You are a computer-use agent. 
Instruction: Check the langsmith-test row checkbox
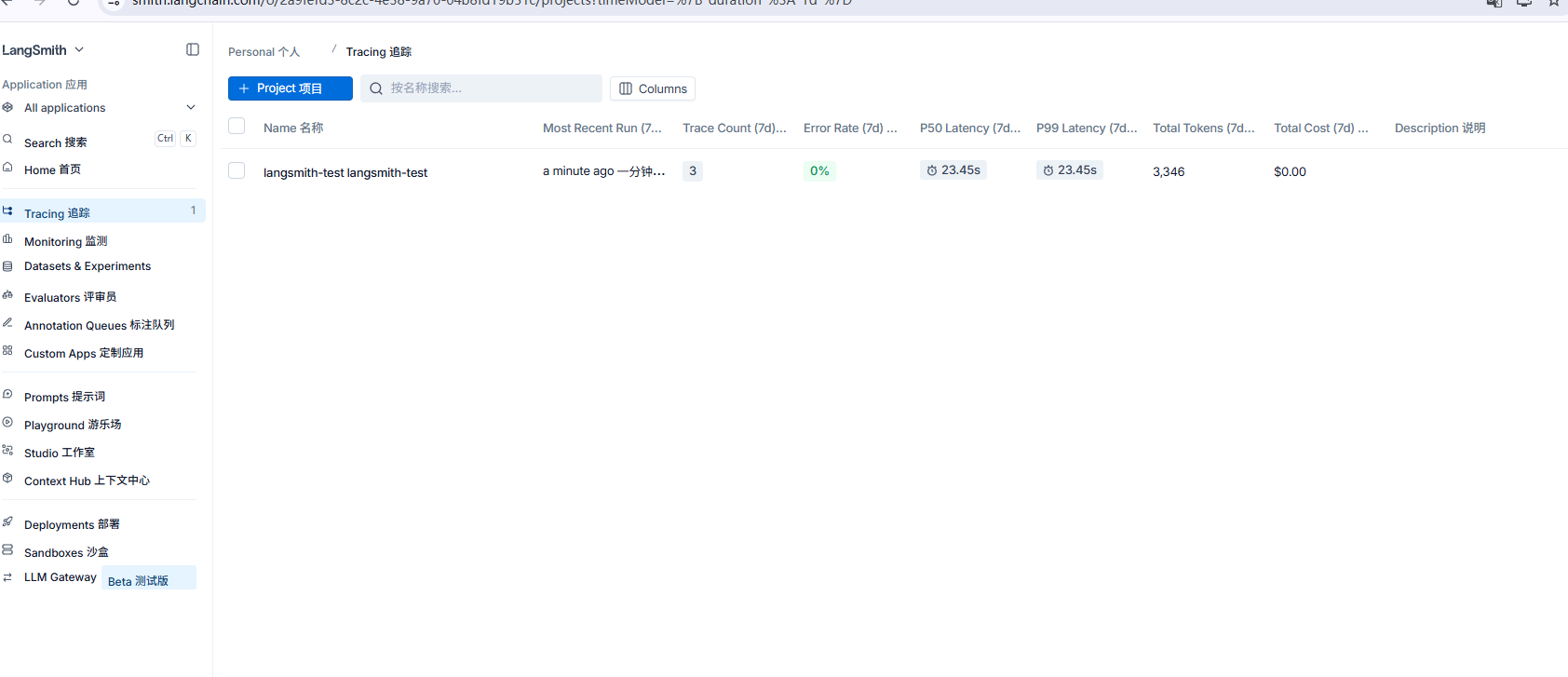point(237,170)
